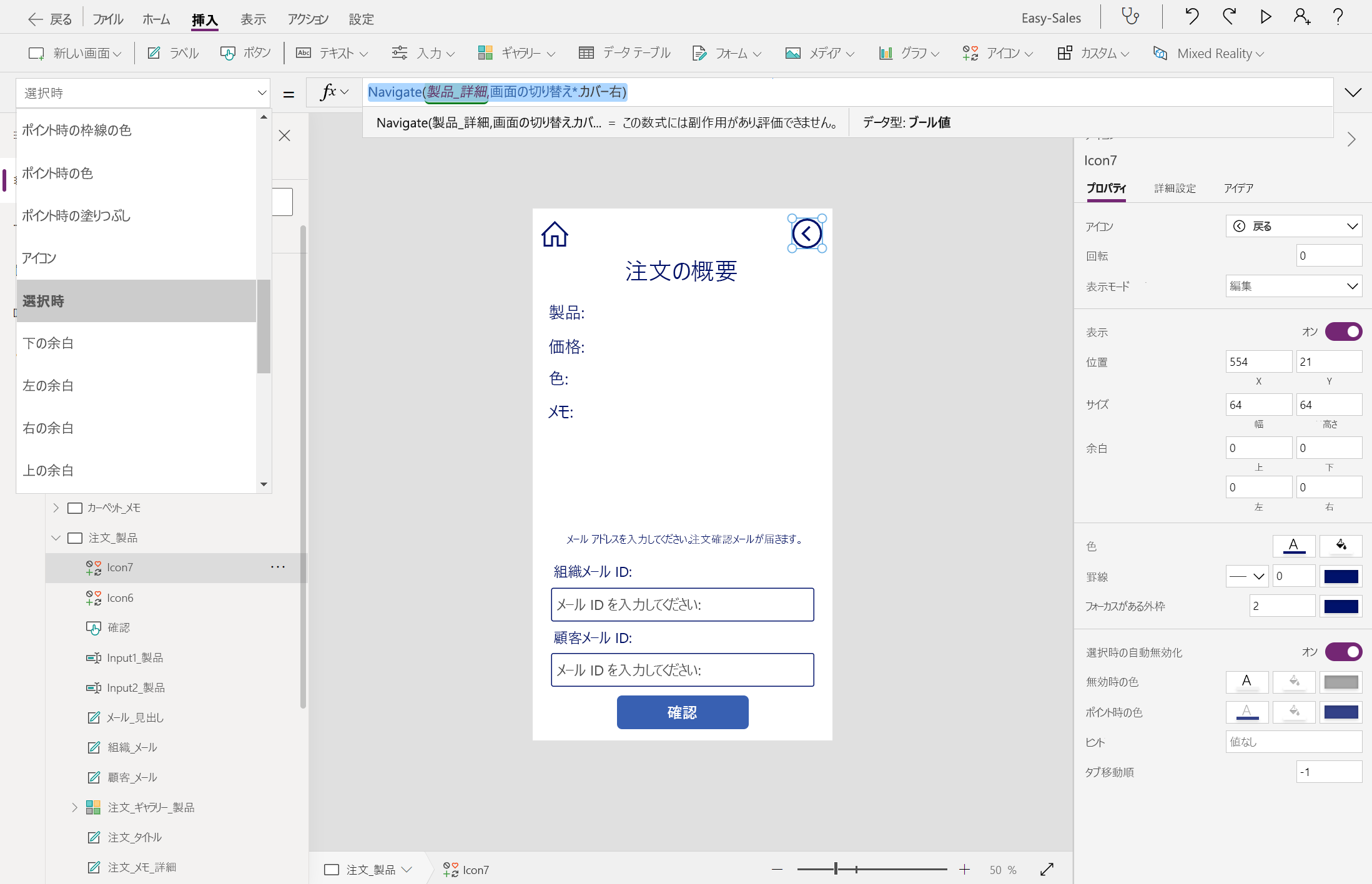
Task: Expand the formula bar chevron
Action: pos(1353,93)
